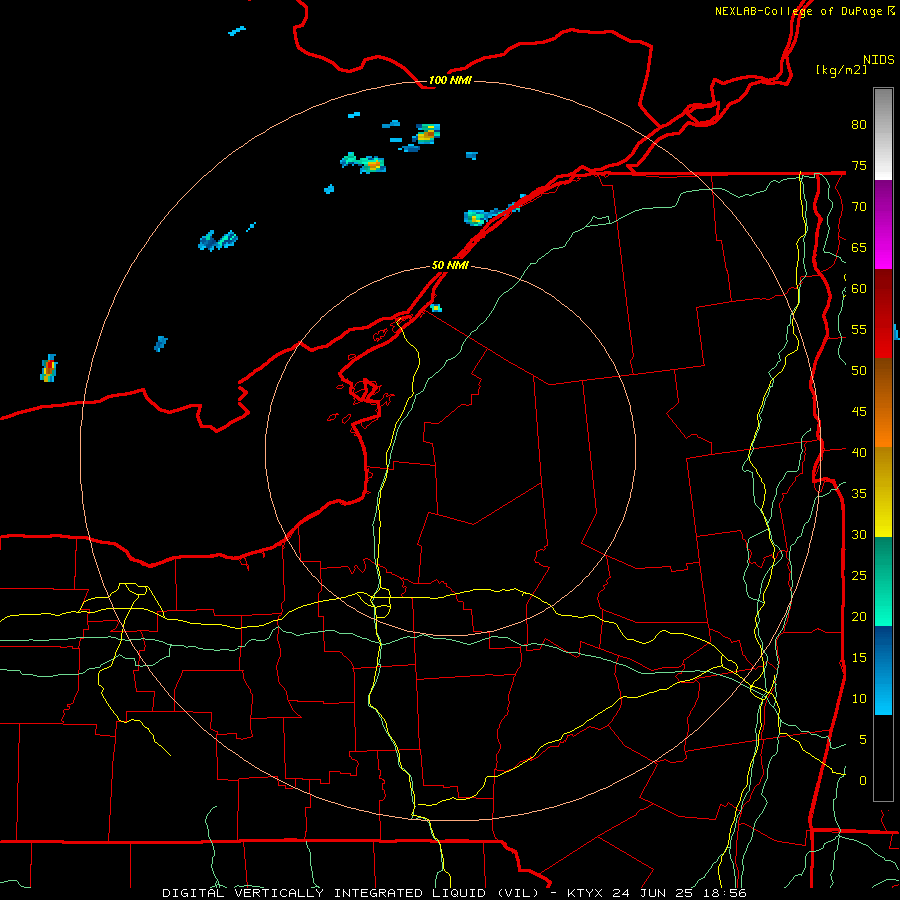Click the 50 value on the color scale

click(859, 370)
